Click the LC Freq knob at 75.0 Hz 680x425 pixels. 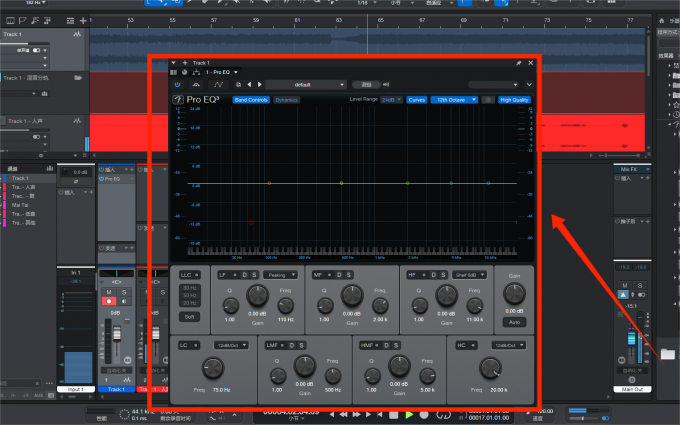(x=213, y=368)
